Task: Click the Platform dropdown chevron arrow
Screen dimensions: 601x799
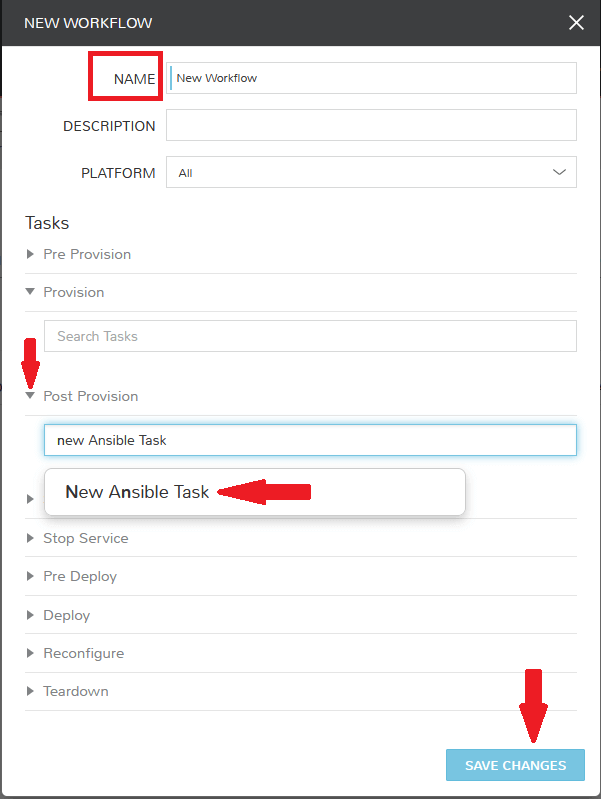Action: (560, 172)
